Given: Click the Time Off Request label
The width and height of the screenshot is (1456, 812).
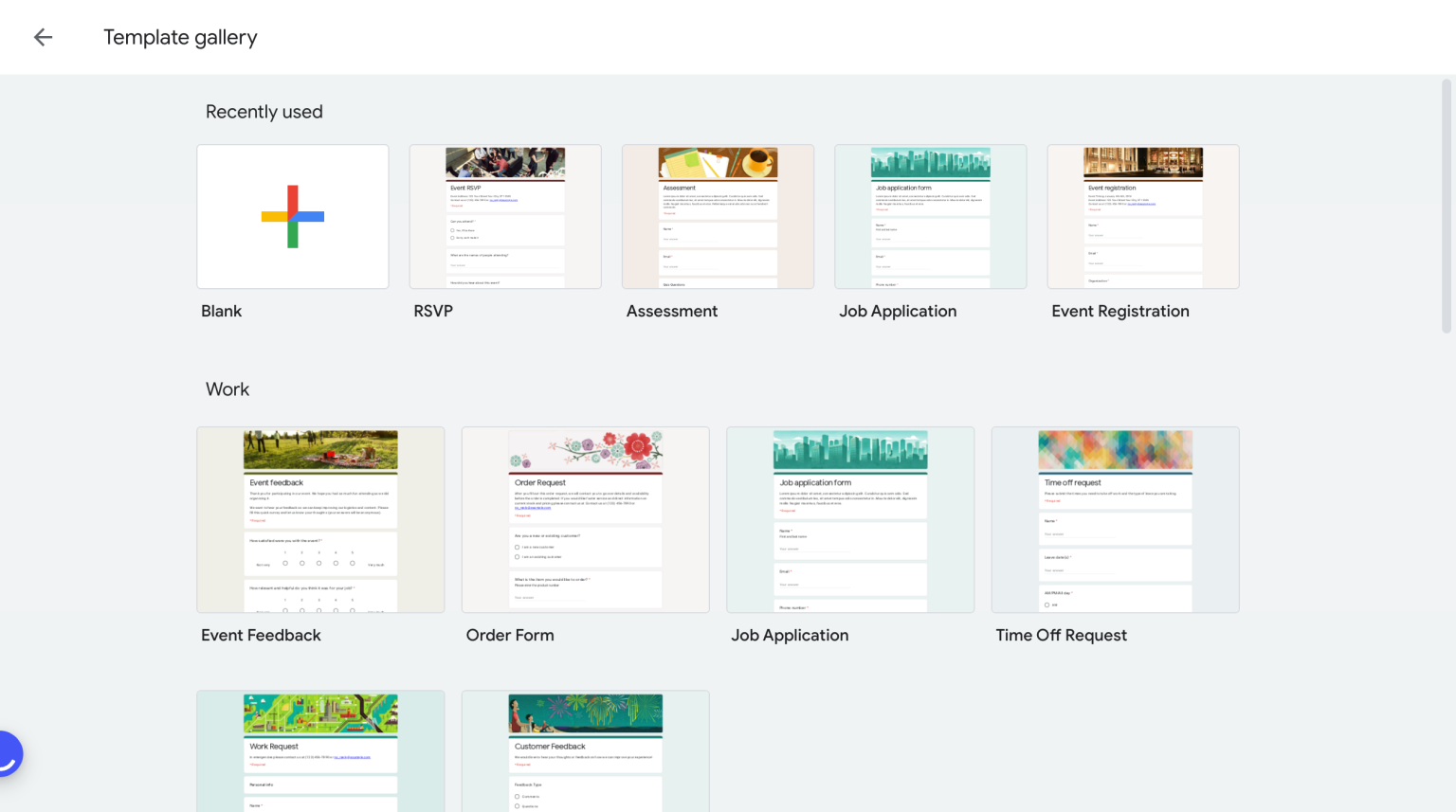Looking at the screenshot, I should [x=1061, y=635].
